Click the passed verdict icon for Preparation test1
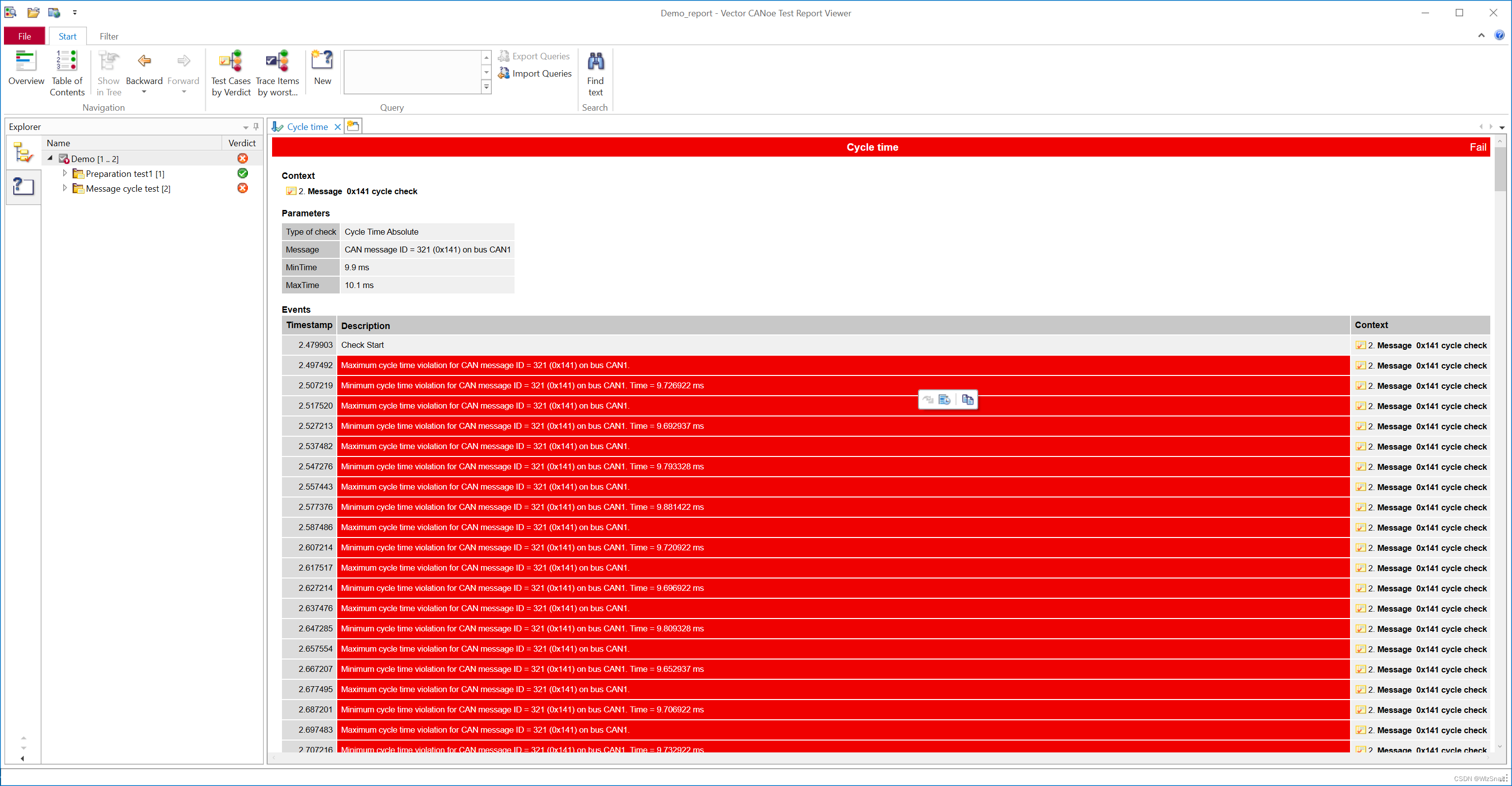Image resolution: width=1512 pixels, height=786 pixels. (242, 173)
